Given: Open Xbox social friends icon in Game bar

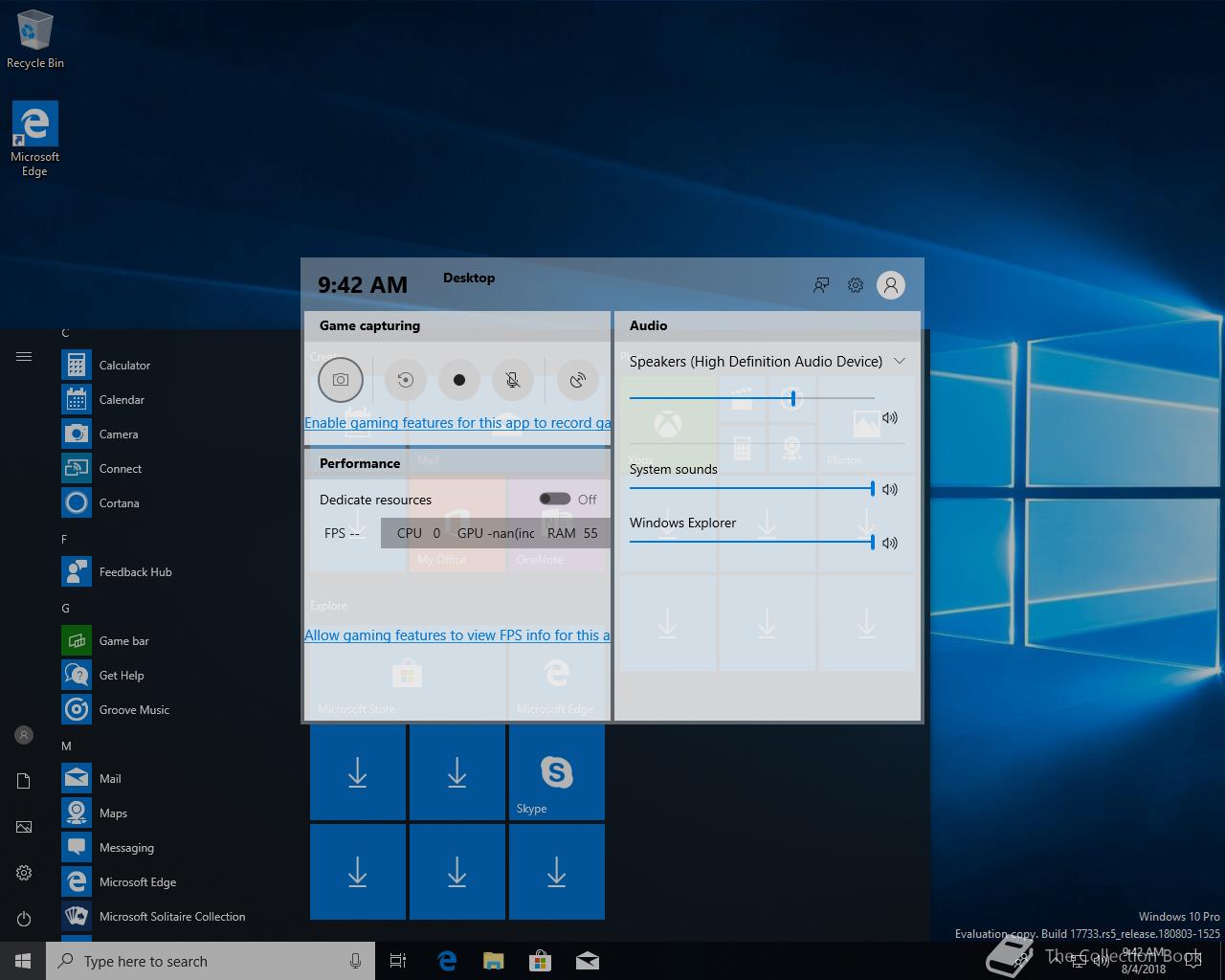Looking at the screenshot, I should tap(821, 285).
